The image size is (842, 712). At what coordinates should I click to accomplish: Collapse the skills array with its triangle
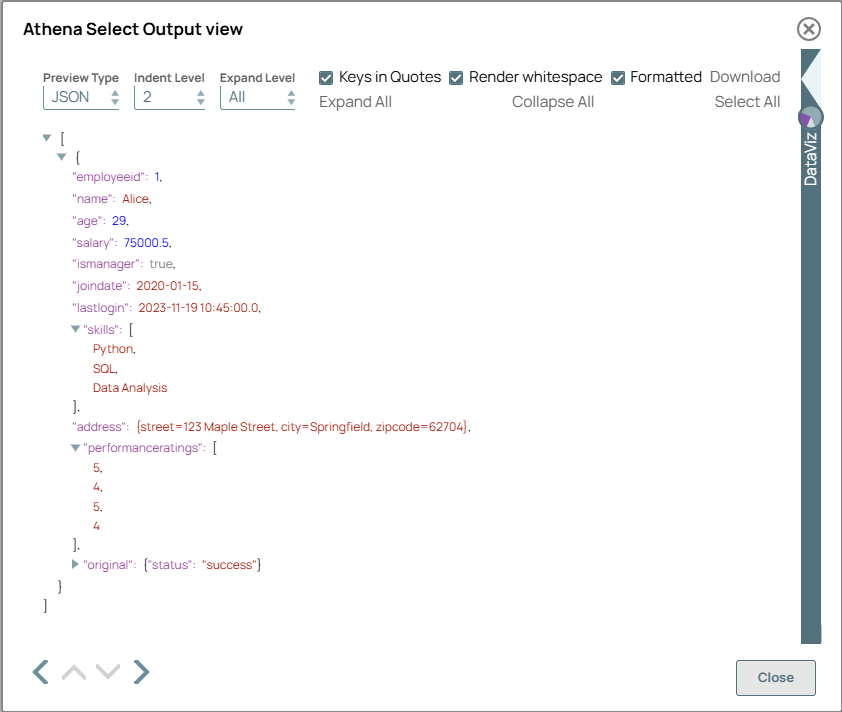point(75,329)
